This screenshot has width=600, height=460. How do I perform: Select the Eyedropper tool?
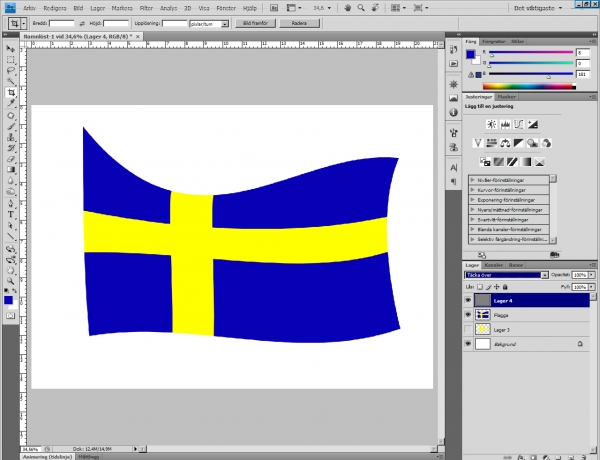(11, 103)
